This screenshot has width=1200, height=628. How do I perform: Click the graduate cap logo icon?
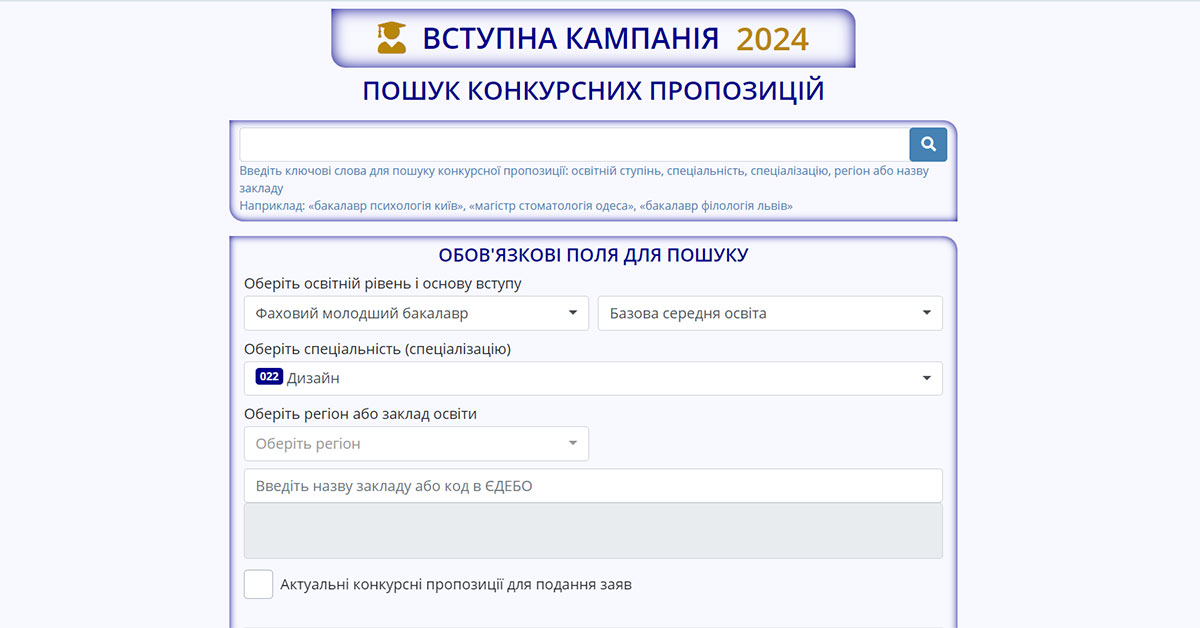(x=392, y=38)
